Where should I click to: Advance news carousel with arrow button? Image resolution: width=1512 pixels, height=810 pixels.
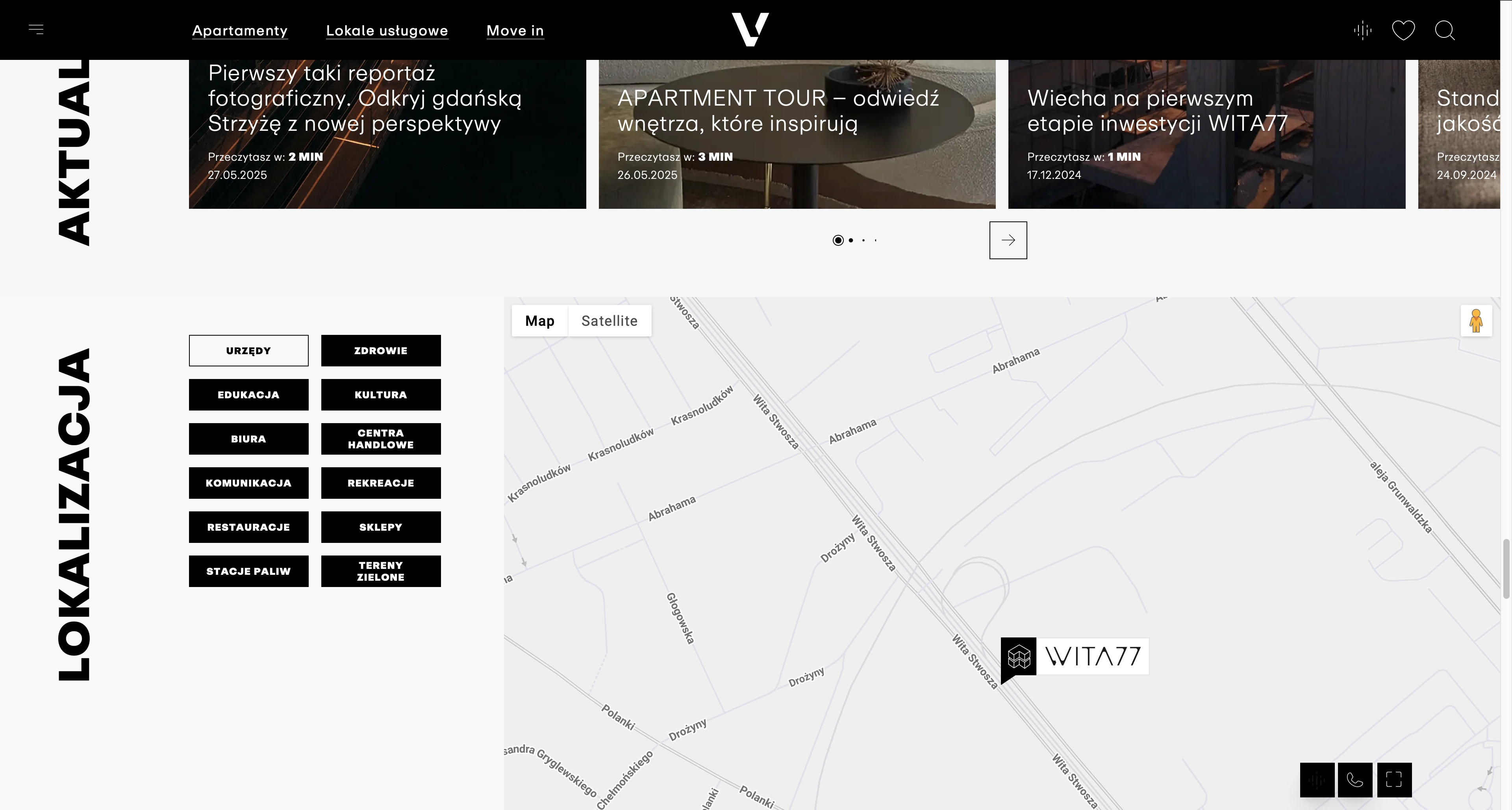click(1008, 240)
